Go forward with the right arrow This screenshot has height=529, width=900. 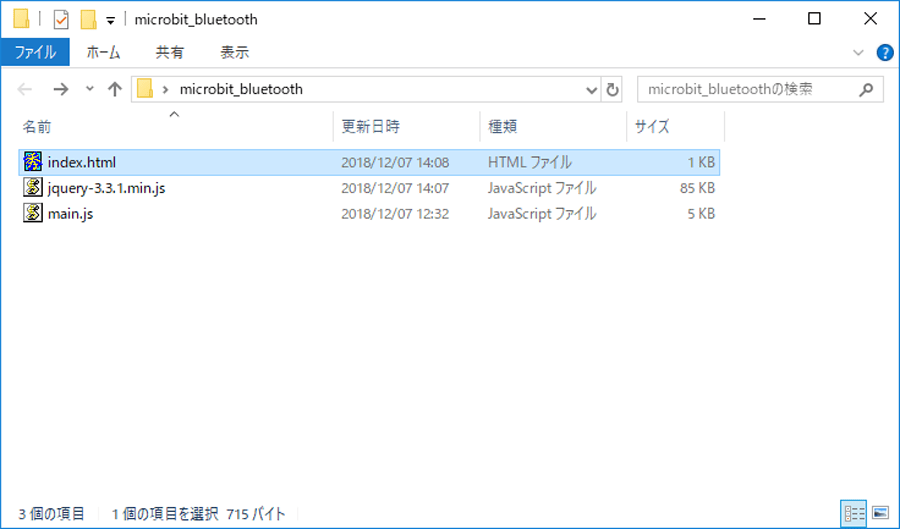click(x=60, y=89)
